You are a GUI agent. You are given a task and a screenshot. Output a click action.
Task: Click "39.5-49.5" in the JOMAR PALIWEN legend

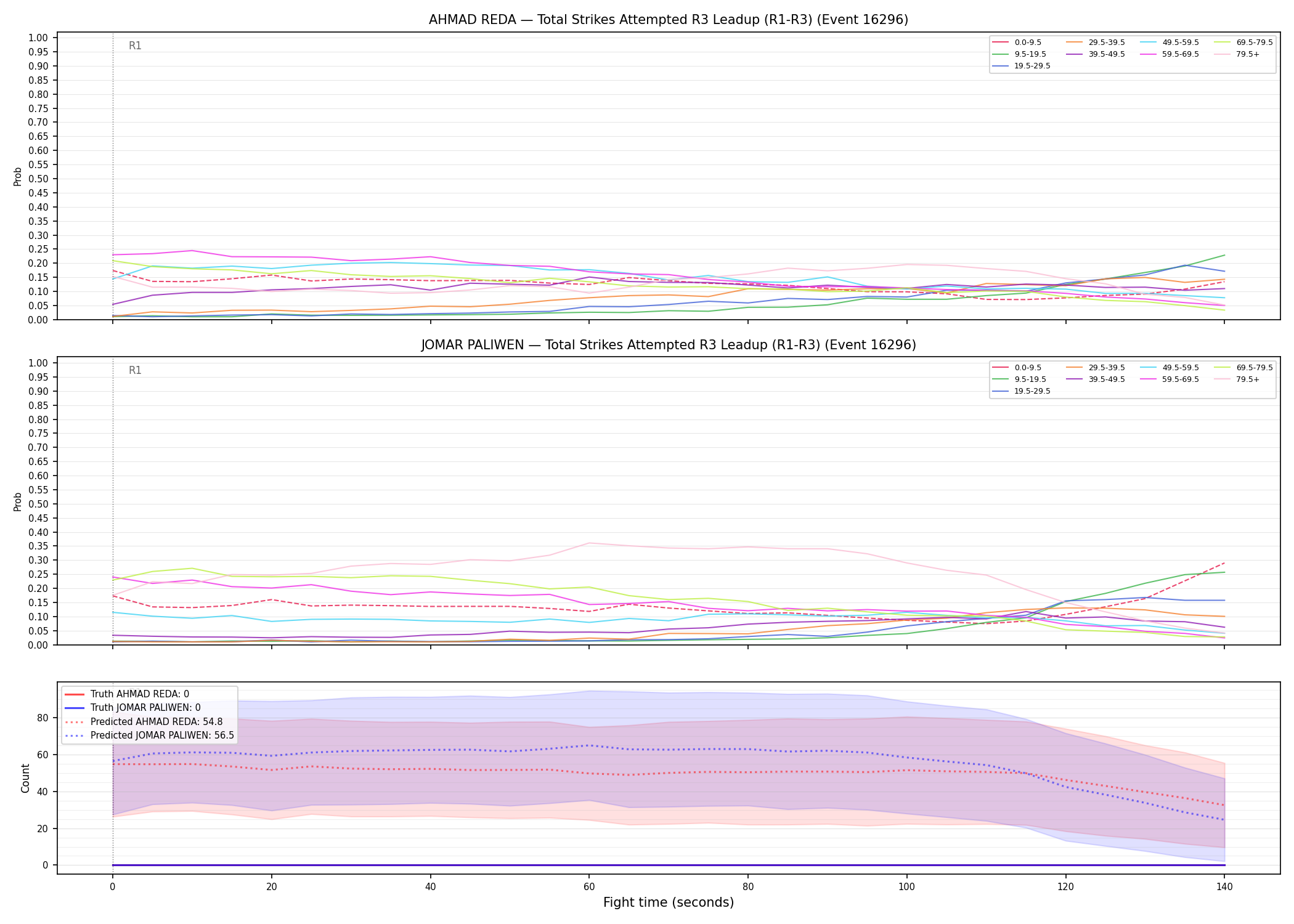pos(1107,379)
